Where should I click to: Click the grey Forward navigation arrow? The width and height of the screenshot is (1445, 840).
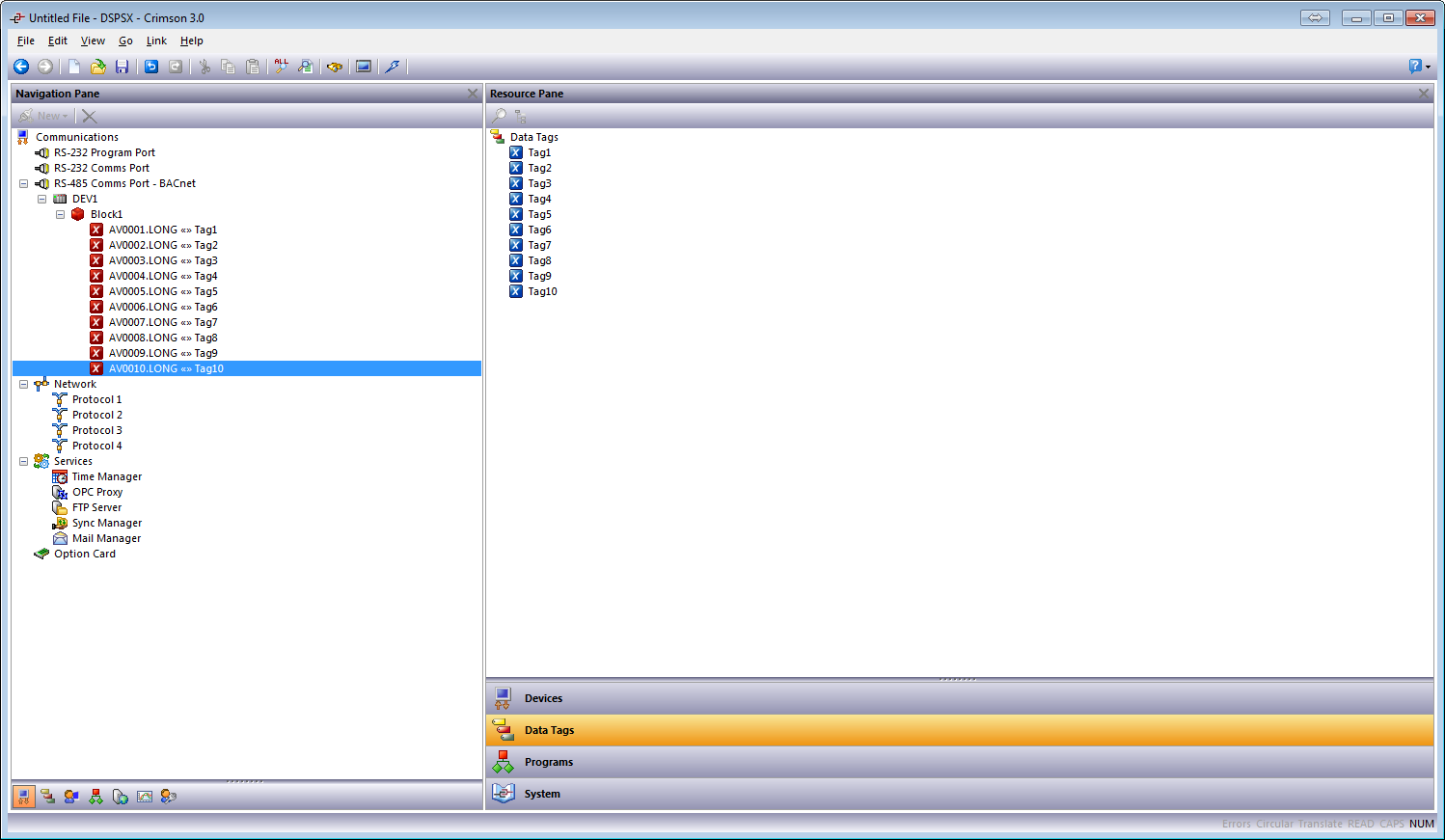pos(45,67)
